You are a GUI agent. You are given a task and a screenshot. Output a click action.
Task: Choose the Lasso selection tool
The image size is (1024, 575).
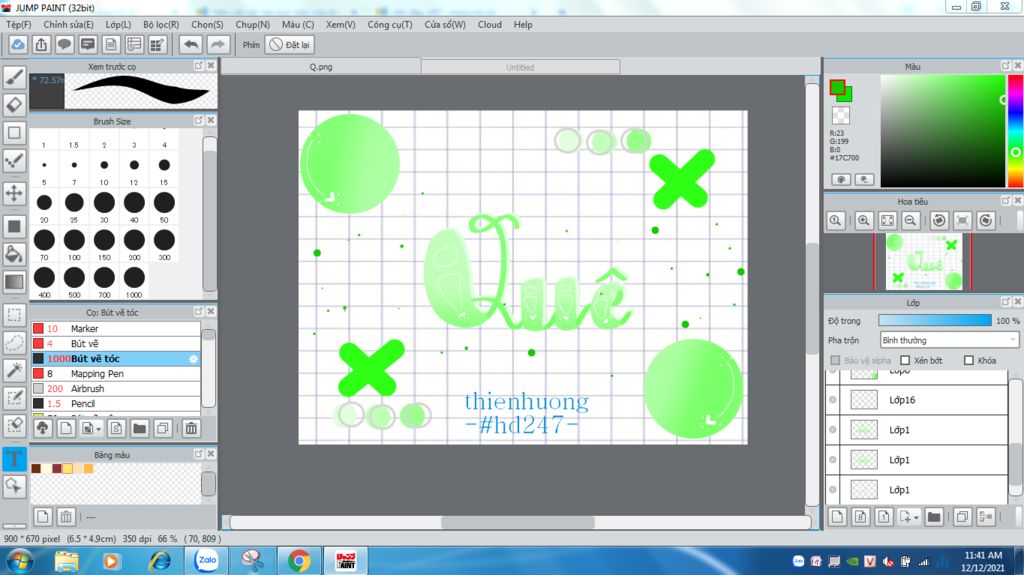(14, 342)
